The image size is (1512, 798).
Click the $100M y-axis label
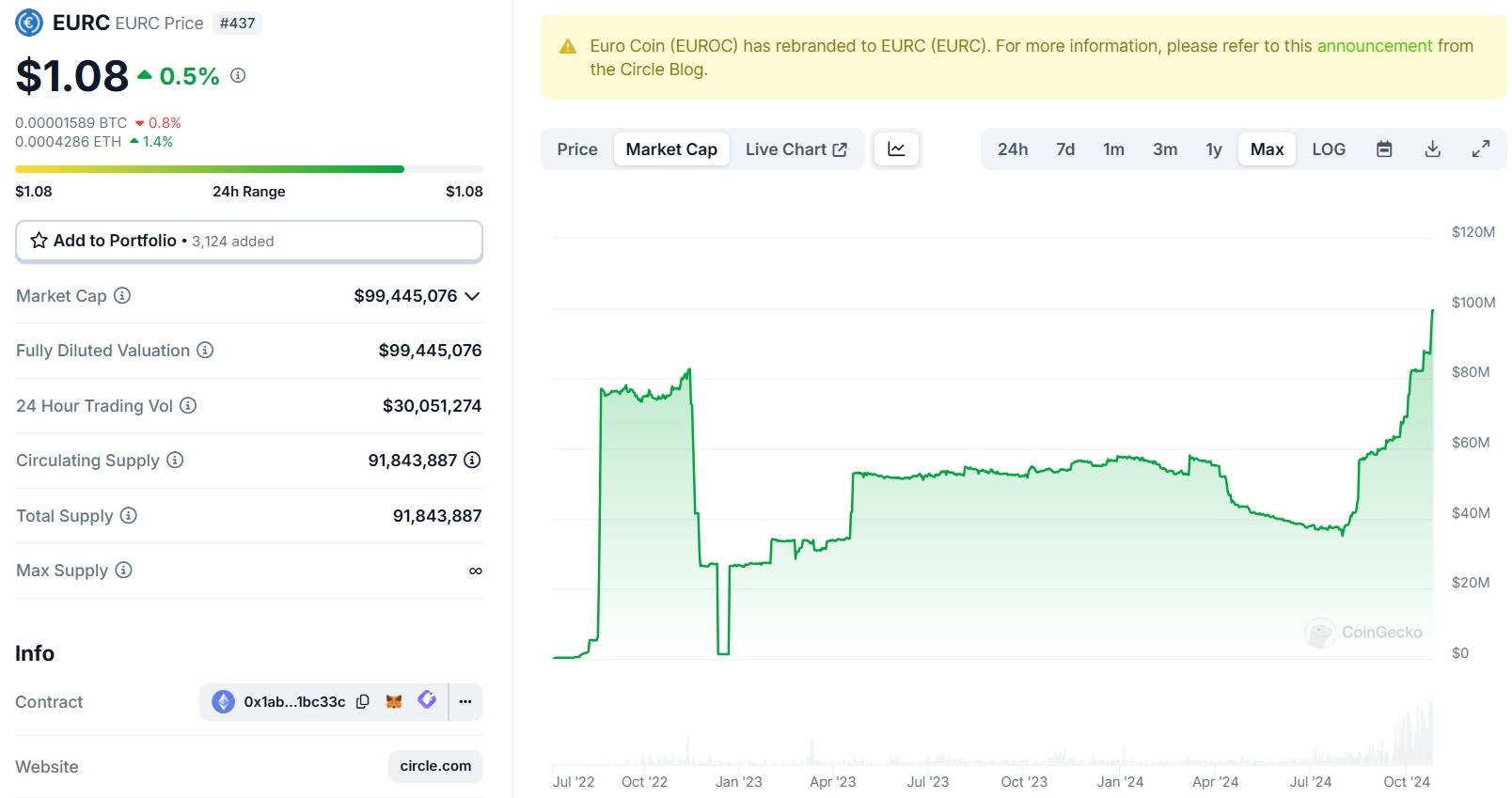[x=1473, y=303]
